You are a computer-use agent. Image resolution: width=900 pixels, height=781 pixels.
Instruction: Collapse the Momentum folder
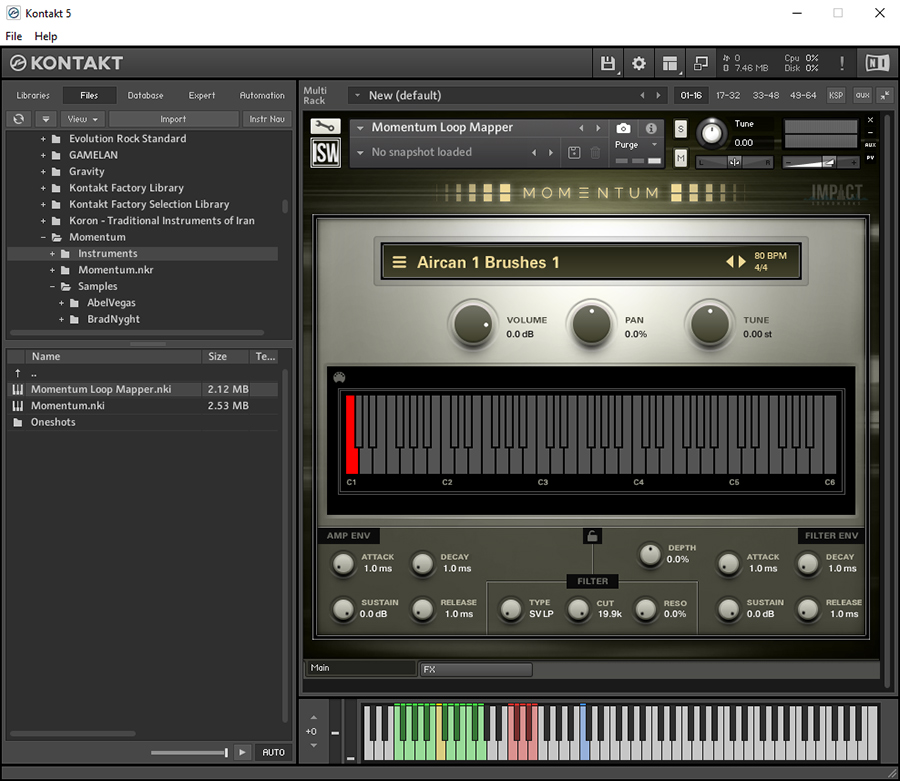[43, 237]
